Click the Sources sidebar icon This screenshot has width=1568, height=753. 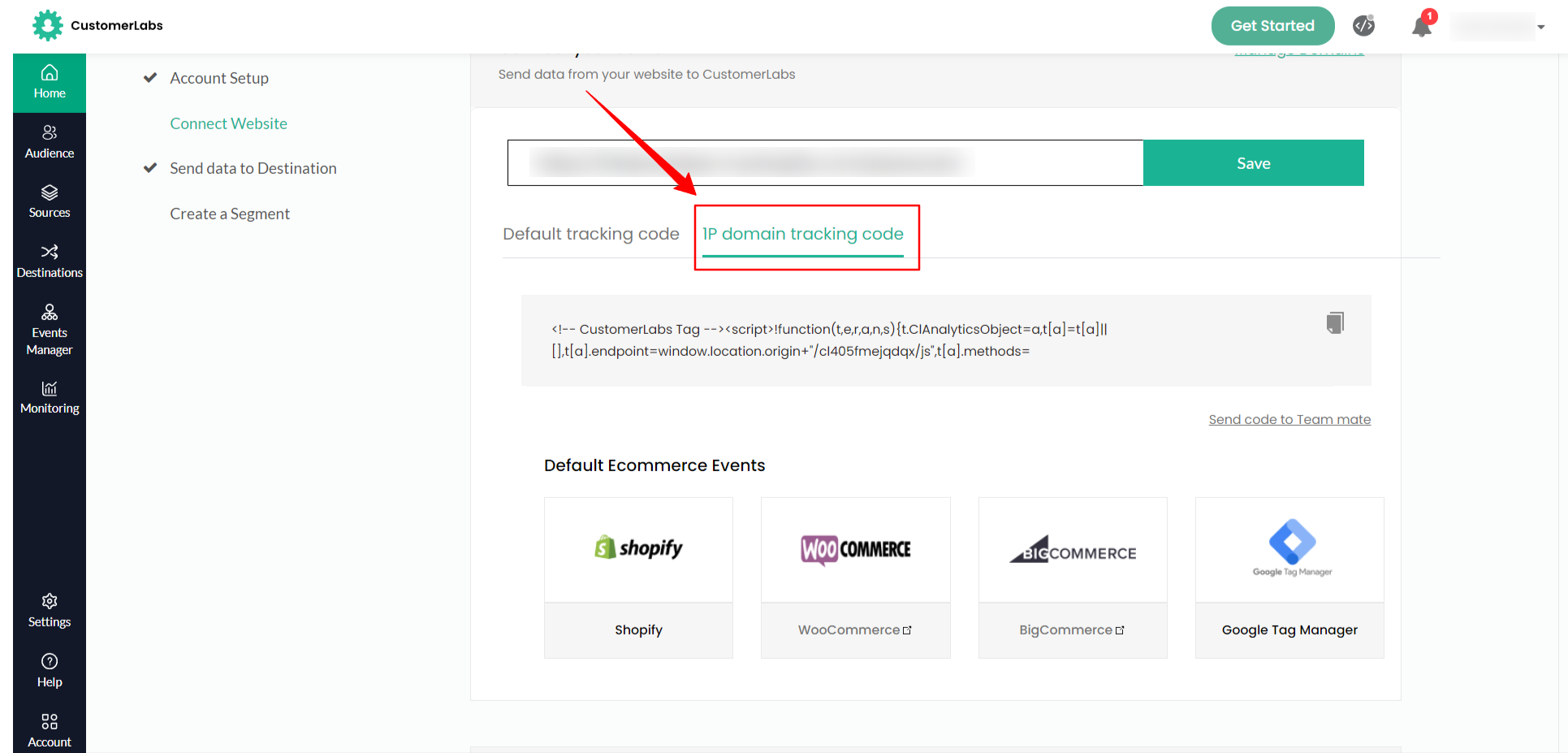(49, 200)
